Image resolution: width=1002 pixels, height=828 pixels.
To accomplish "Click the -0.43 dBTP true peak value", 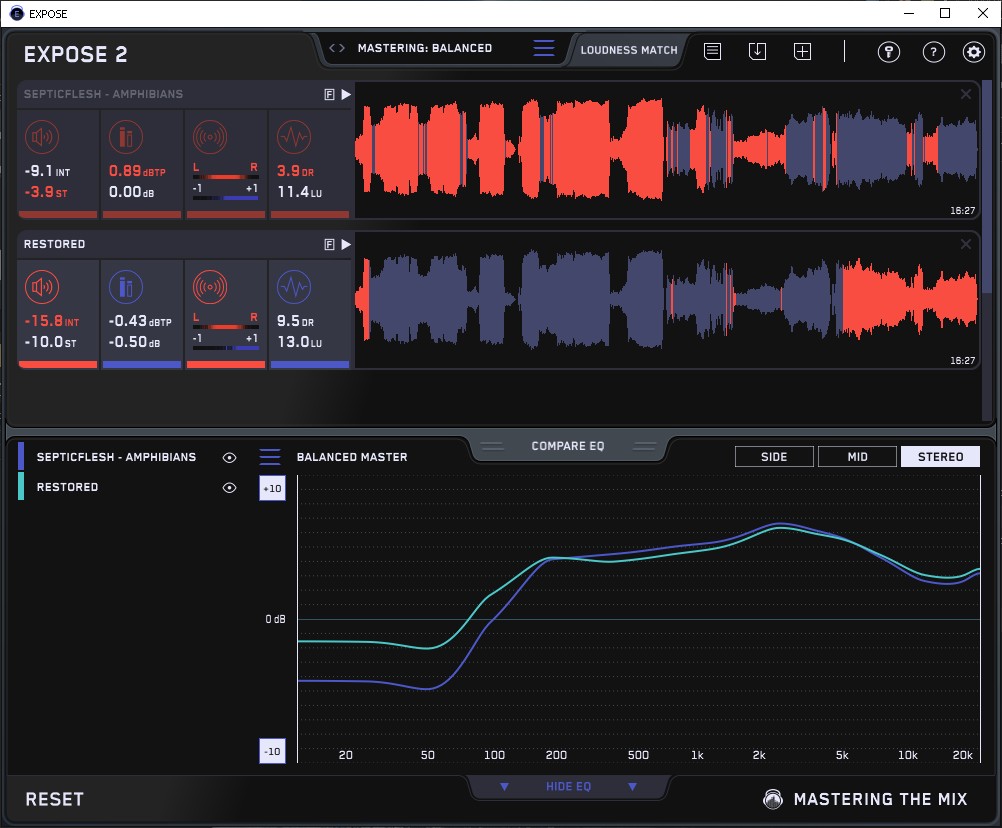I will click(140, 321).
